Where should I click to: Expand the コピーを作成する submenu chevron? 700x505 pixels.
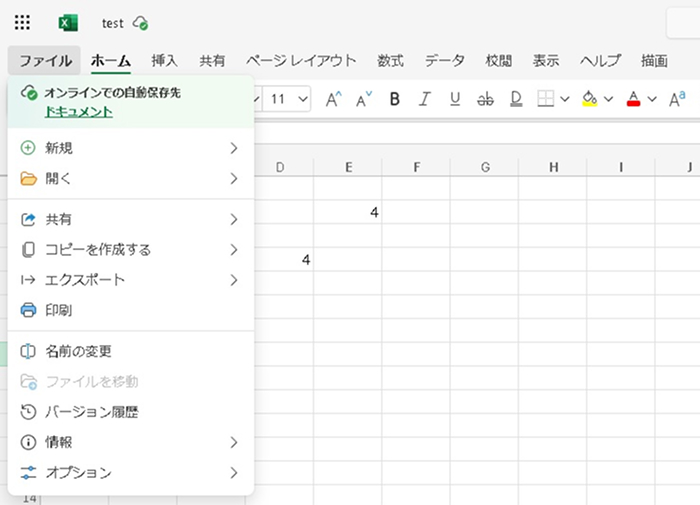tap(234, 250)
